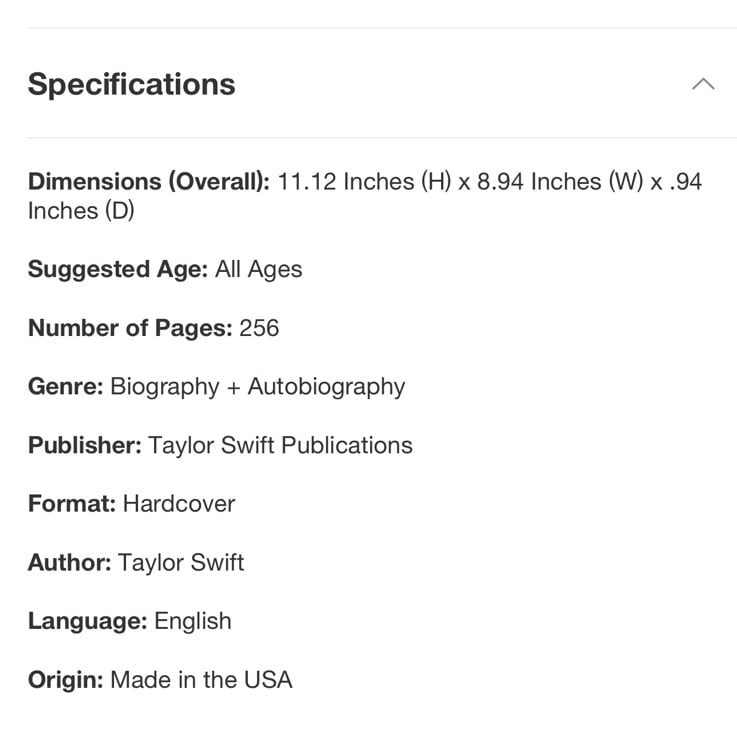
Task: Select the Author label
Action: (x=70, y=563)
